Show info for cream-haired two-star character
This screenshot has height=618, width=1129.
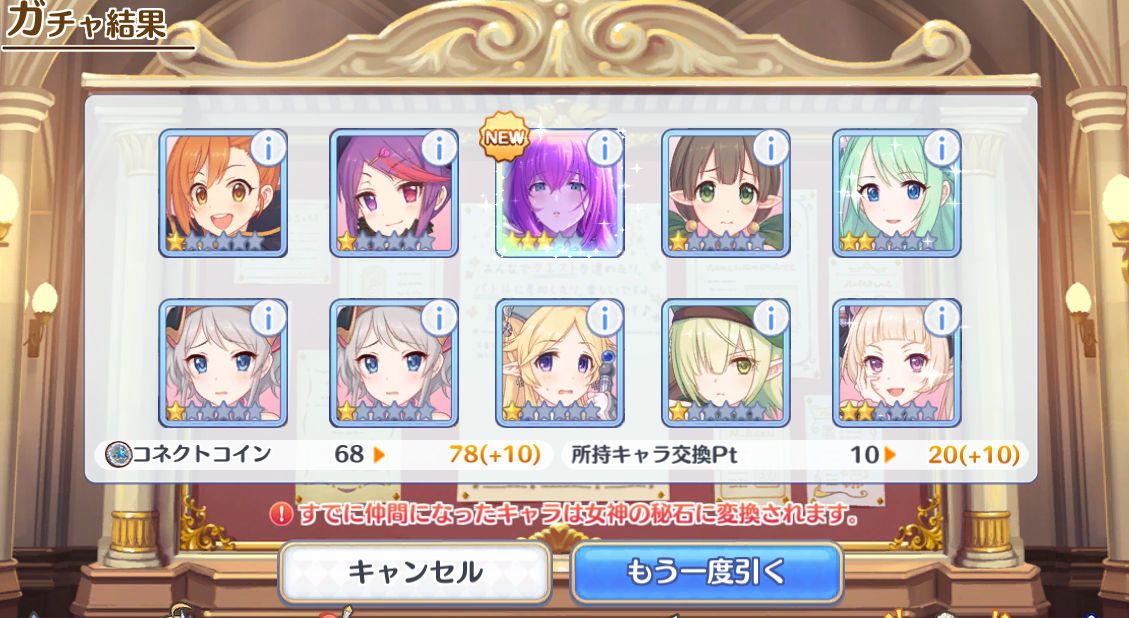942,318
